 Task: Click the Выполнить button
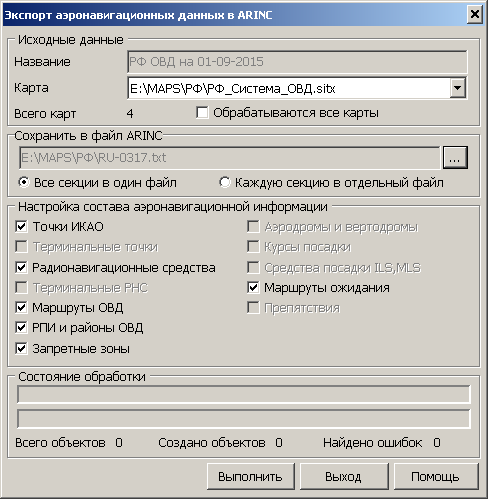coord(251,476)
